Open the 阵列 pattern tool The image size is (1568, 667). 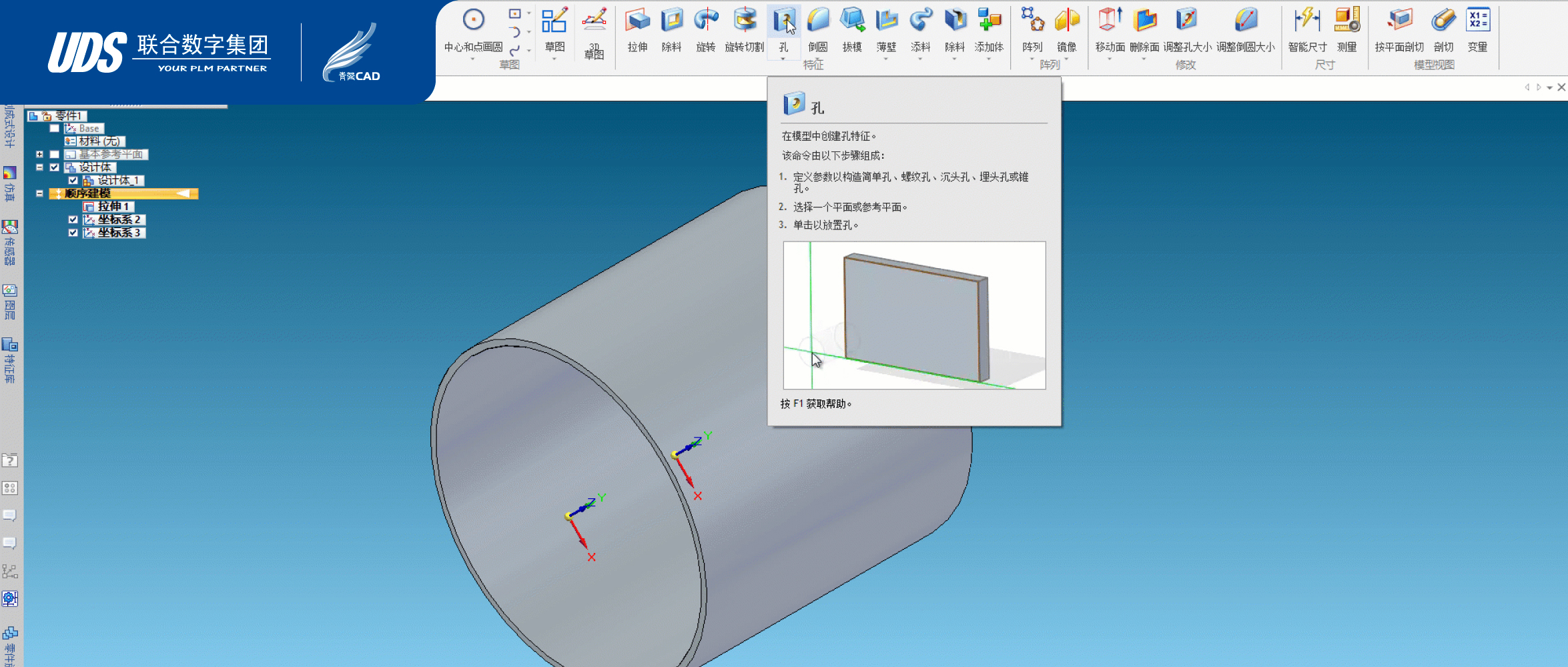coord(1032,29)
